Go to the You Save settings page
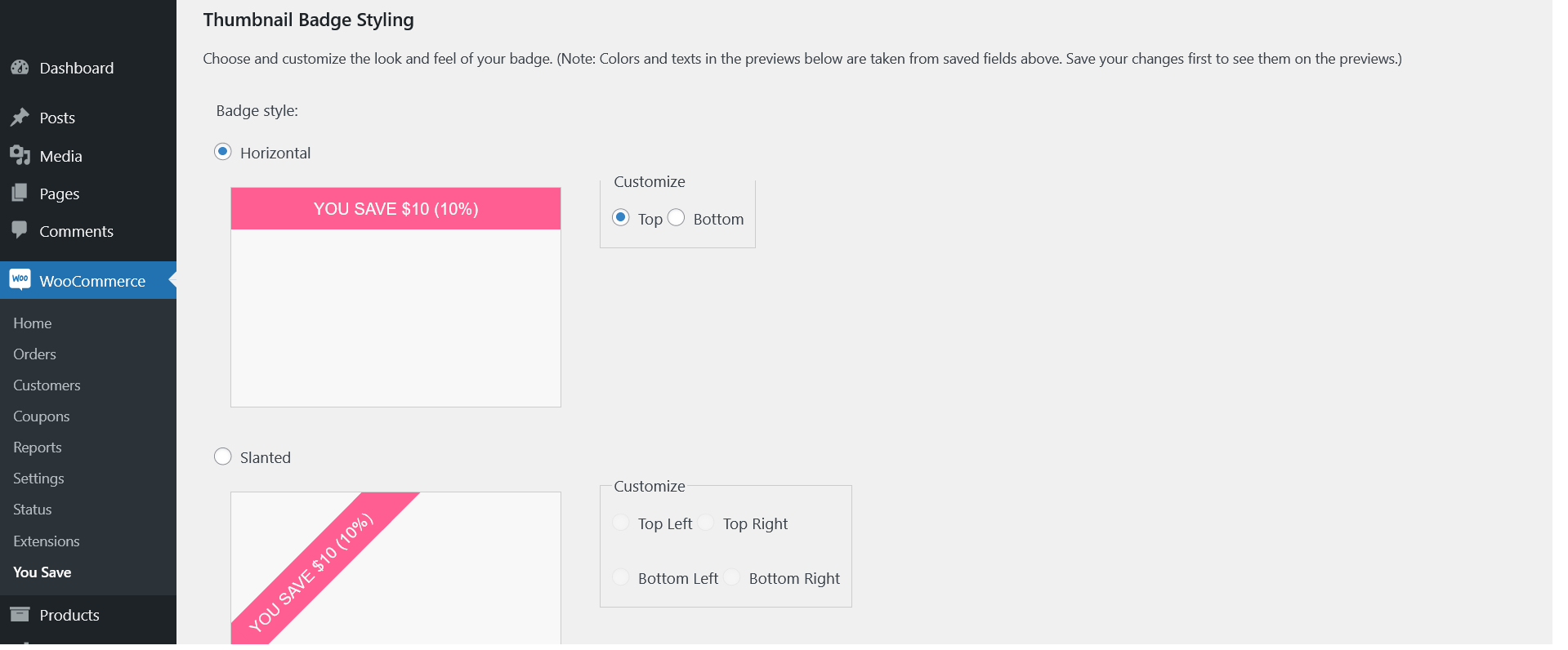 click(x=42, y=572)
